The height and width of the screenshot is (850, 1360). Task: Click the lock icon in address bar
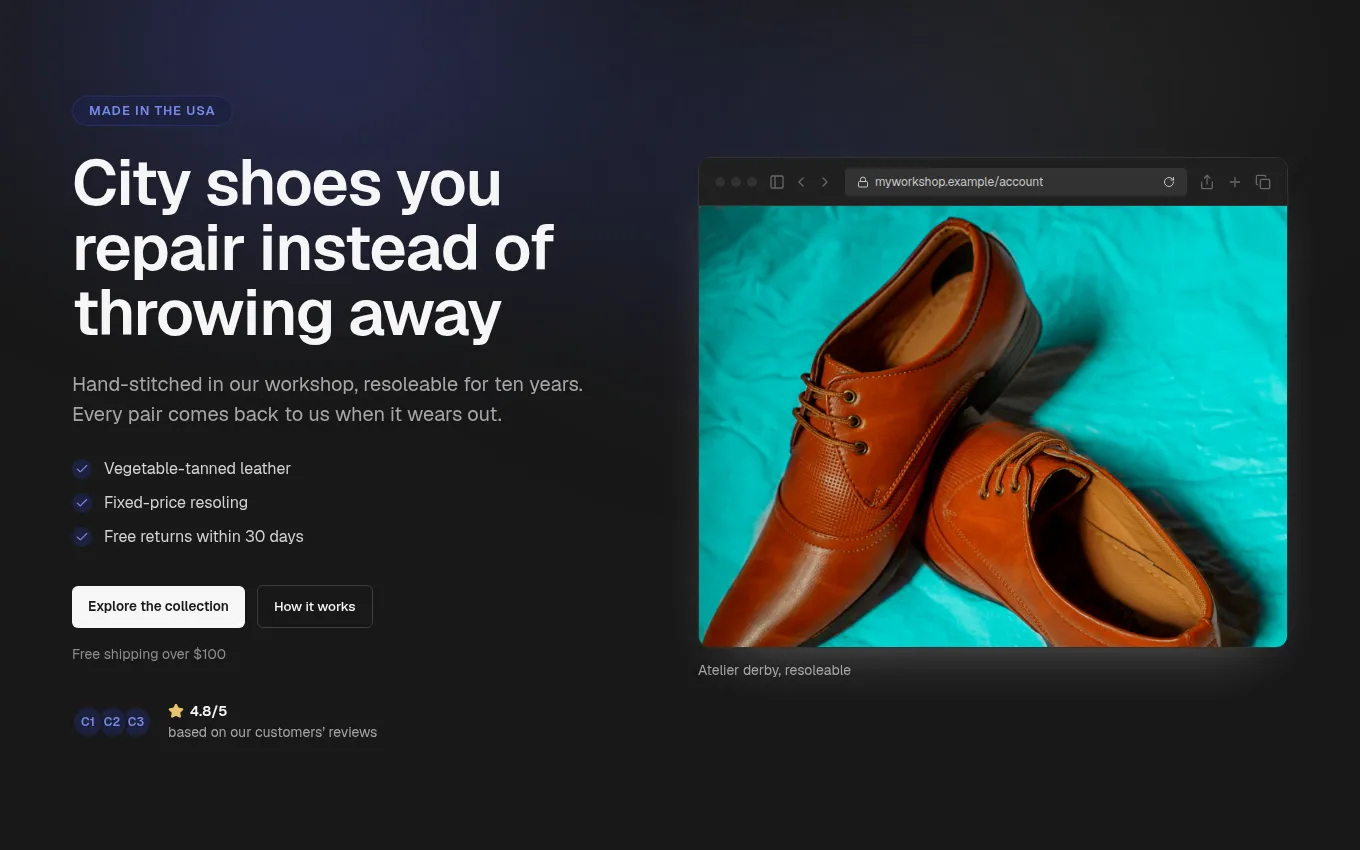[863, 182]
